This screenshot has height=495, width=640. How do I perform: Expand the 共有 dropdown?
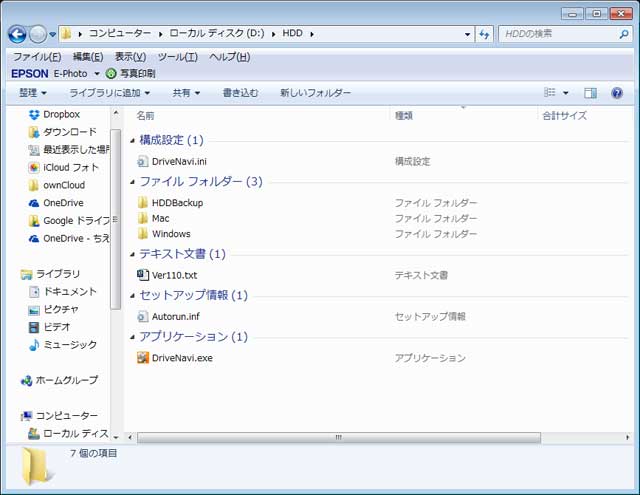(x=186, y=93)
